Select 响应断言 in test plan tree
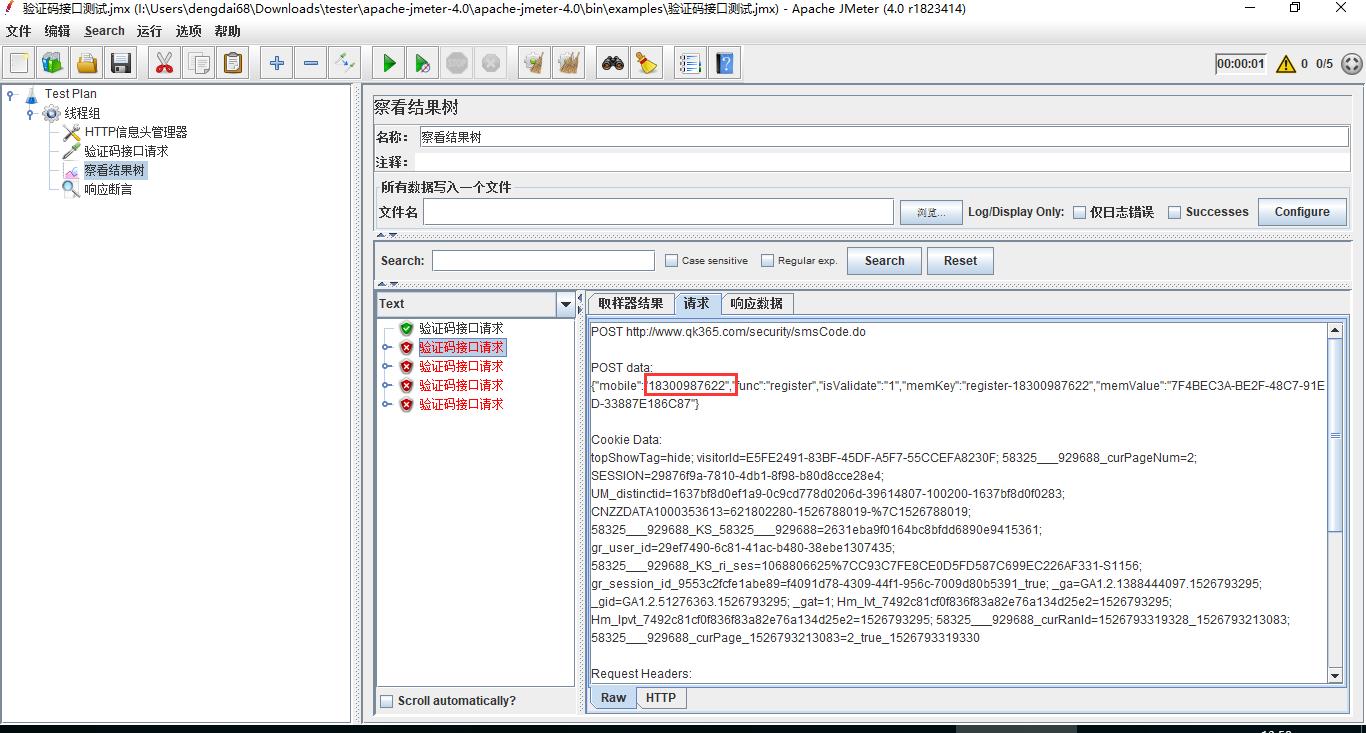The image size is (1366, 733). (x=108, y=189)
